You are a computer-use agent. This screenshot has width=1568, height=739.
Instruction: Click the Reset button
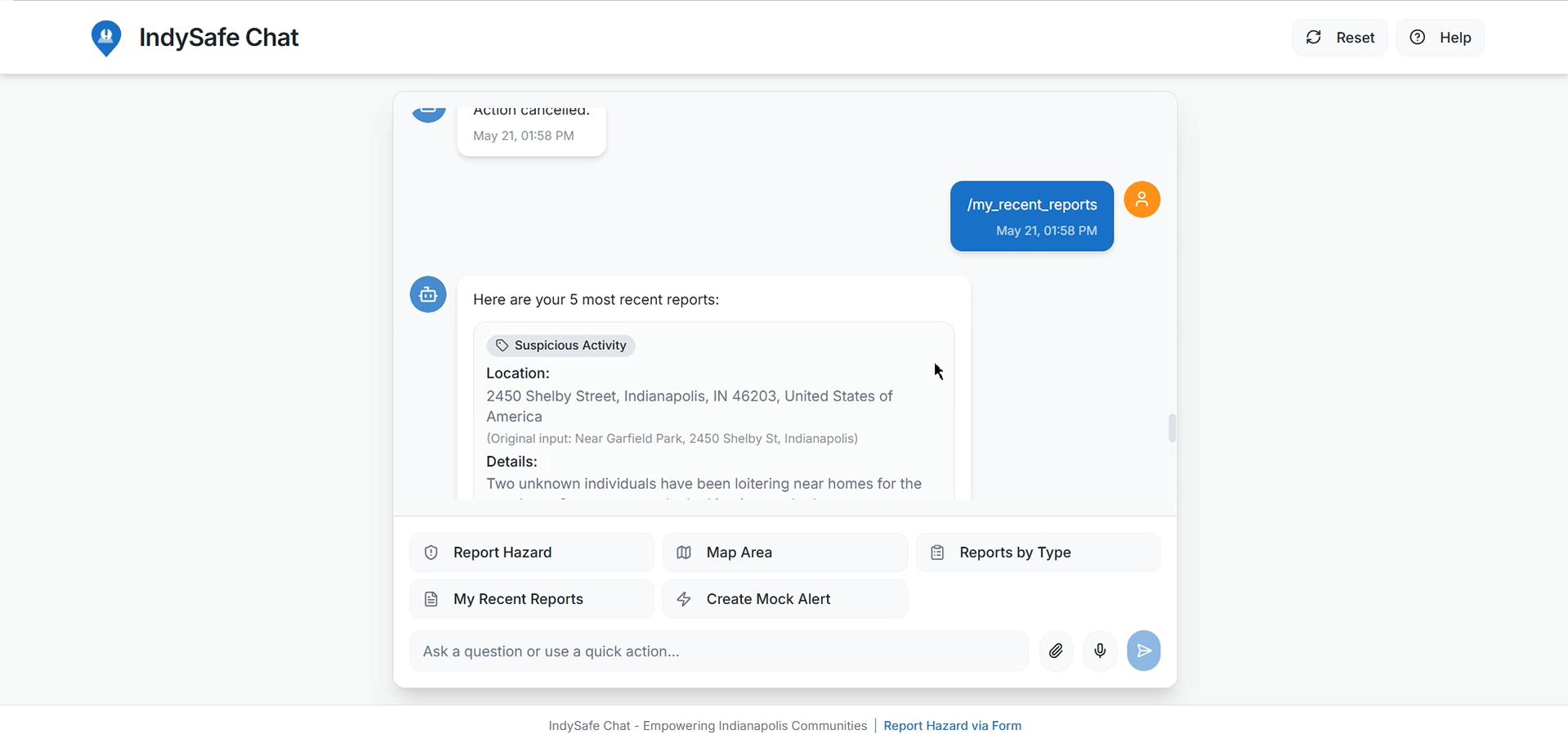click(1340, 38)
